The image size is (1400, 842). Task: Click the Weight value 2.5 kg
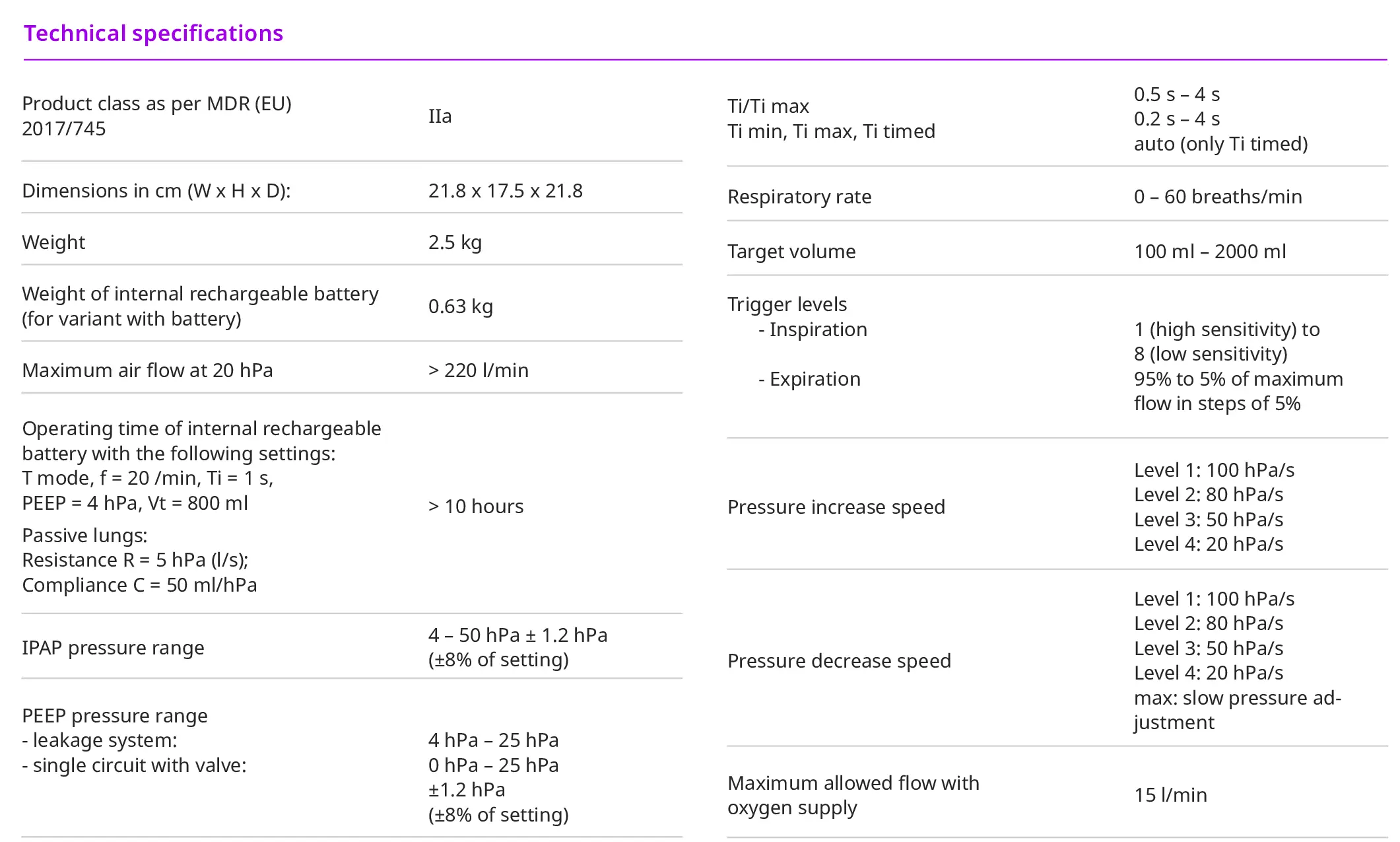coord(455,242)
